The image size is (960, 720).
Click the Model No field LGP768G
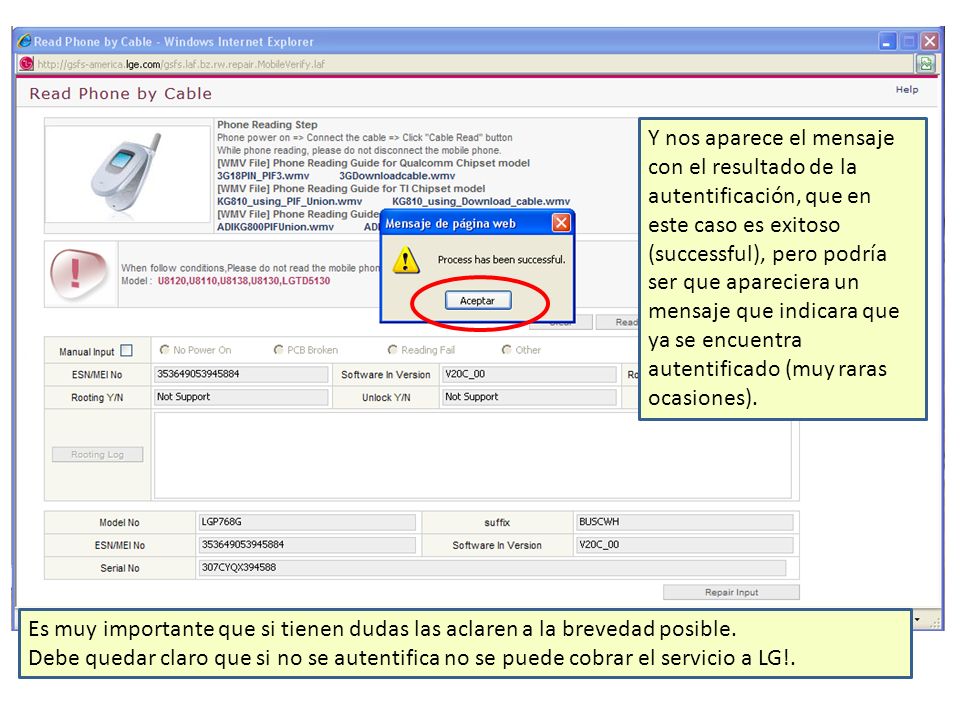tap(307, 522)
